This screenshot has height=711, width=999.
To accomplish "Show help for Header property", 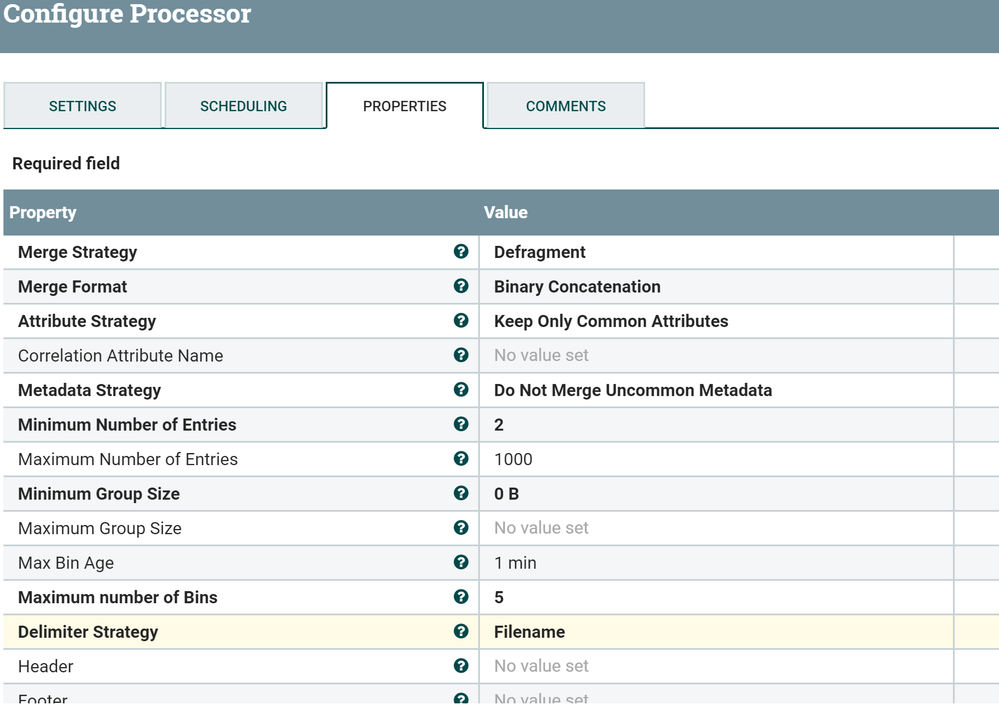I will pyautogui.click(x=461, y=666).
